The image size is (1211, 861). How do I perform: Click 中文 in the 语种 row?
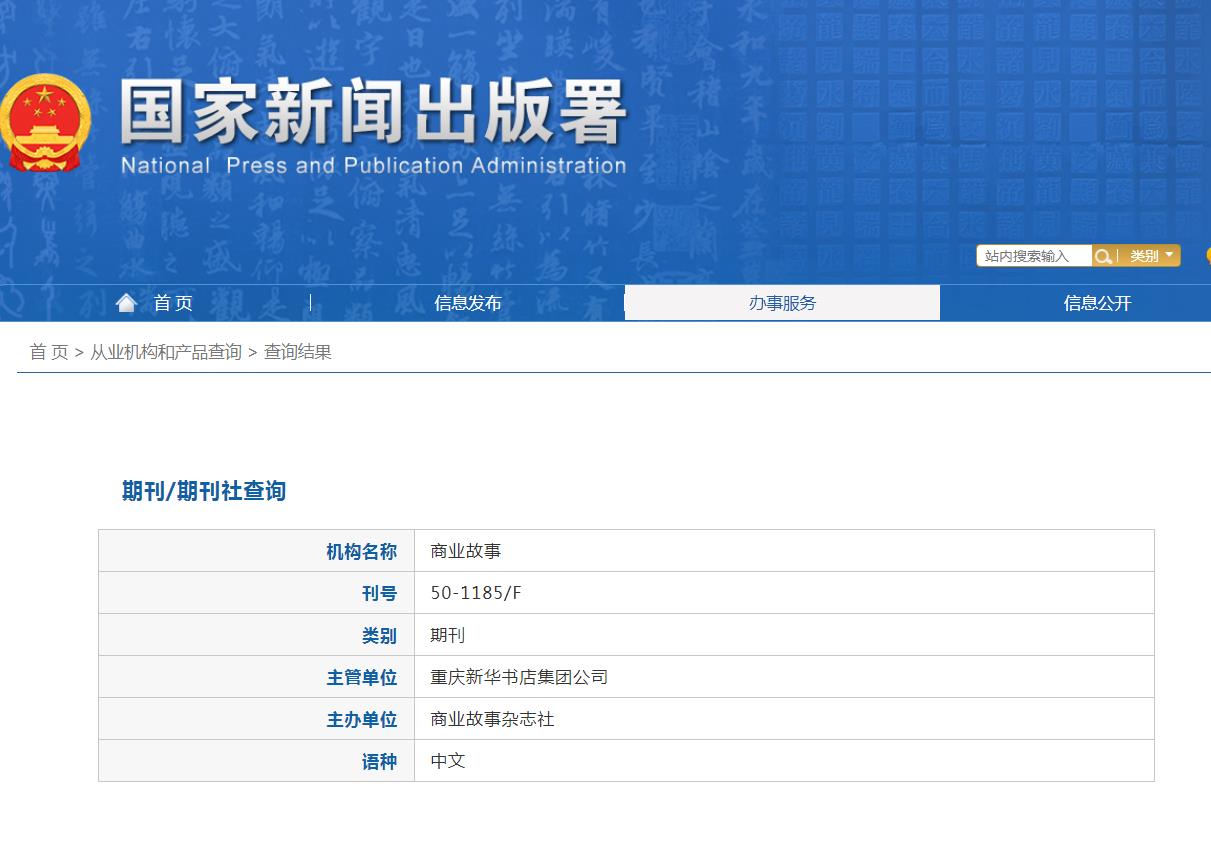click(x=445, y=760)
